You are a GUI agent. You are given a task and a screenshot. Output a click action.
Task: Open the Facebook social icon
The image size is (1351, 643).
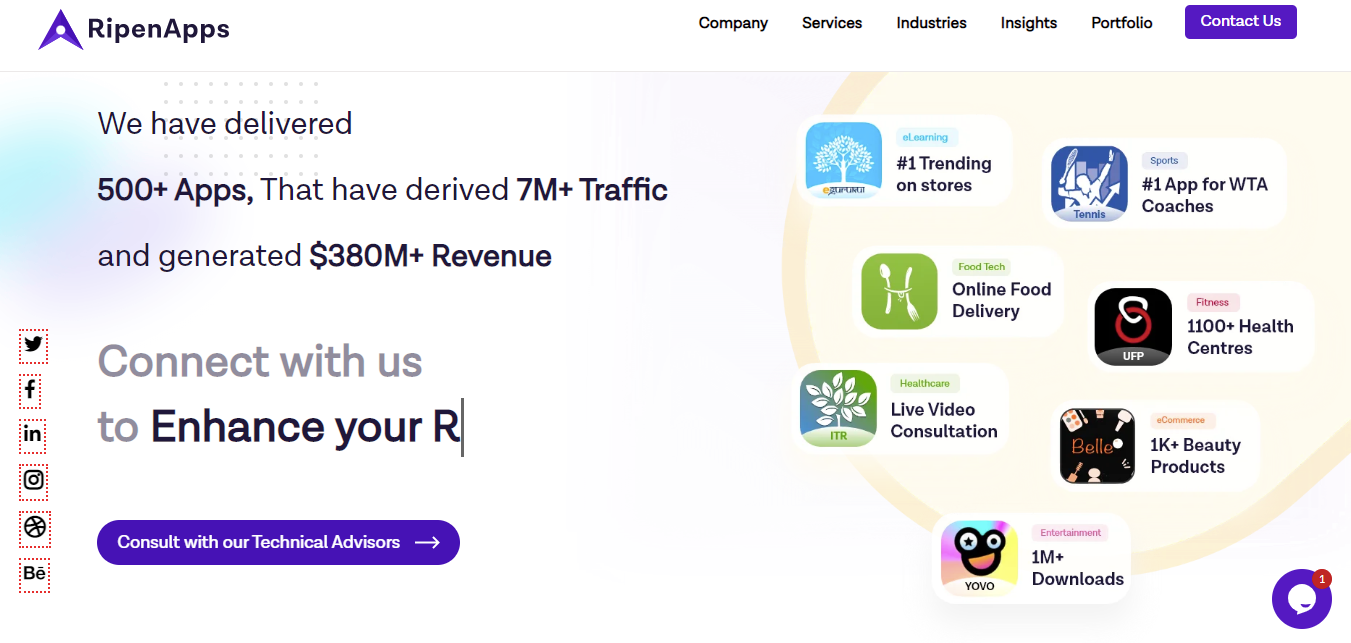click(31, 390)
